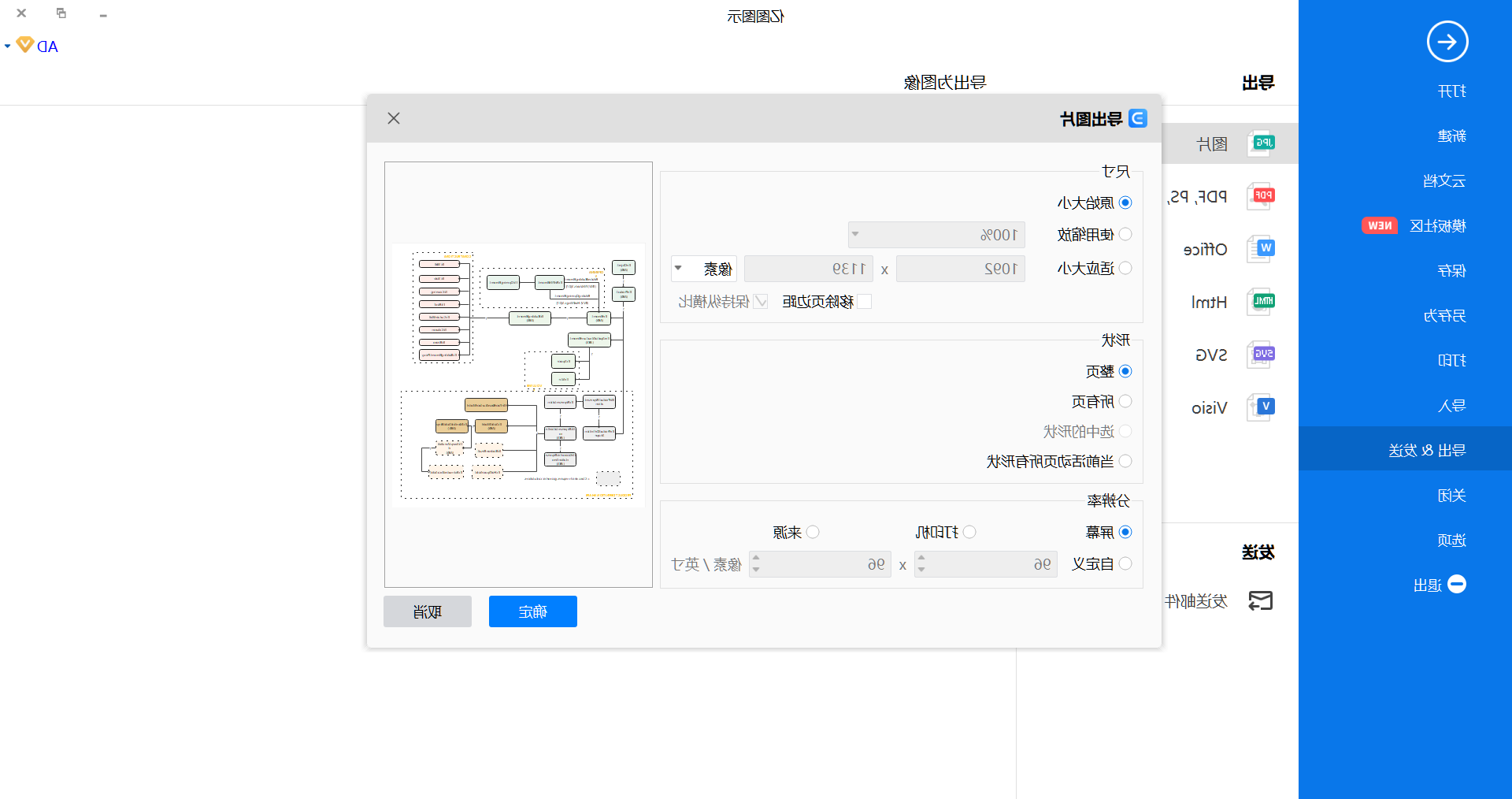The image size is (1512, 799).
Task: Click the Exit label in sidebar
Action: pos(1428,585)
